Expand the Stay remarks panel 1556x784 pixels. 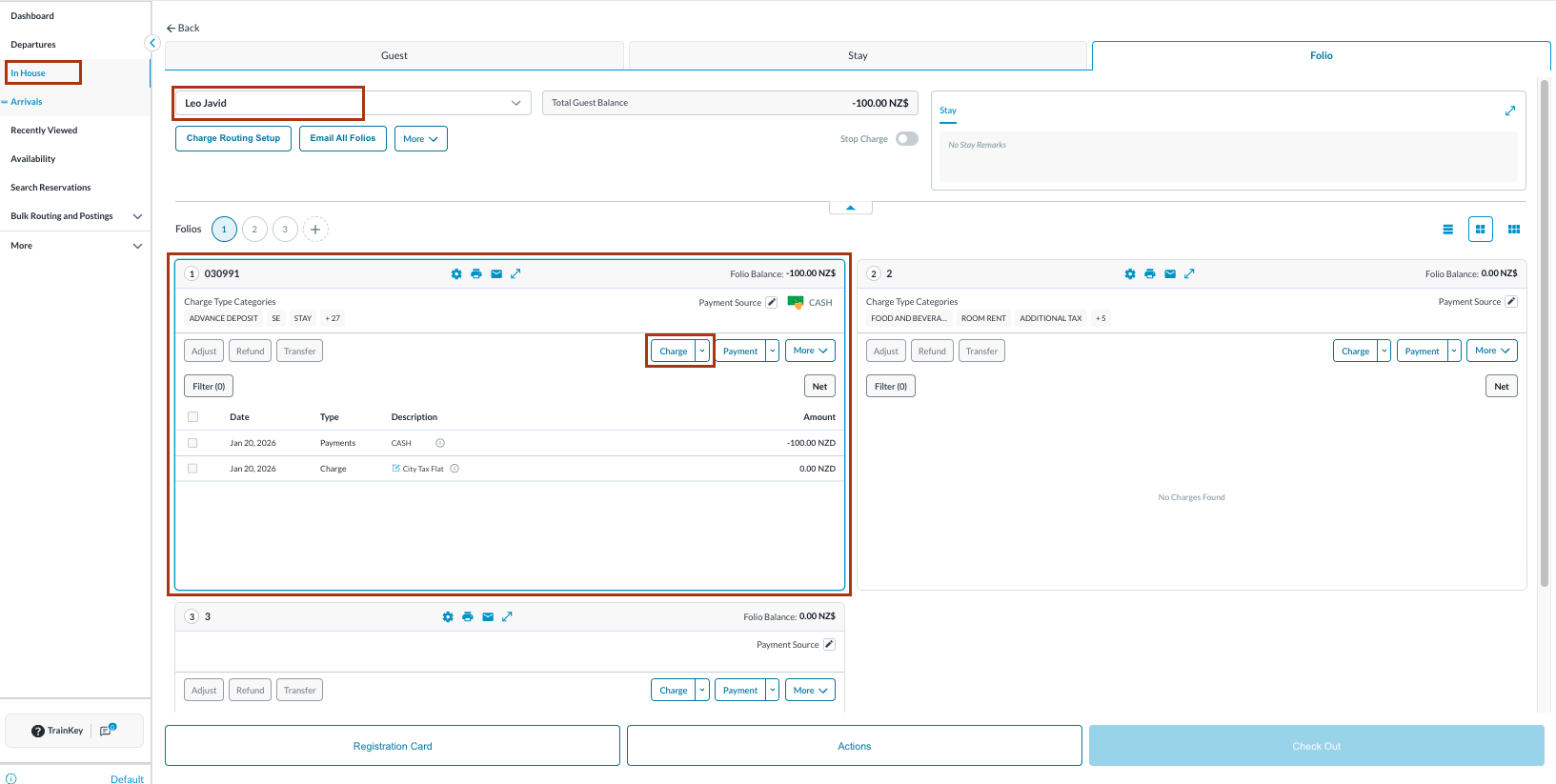click(1510, 111)
